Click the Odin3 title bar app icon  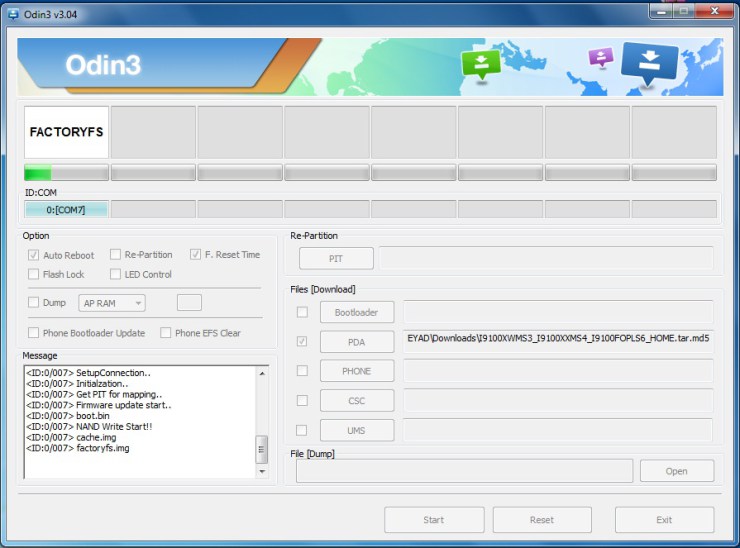pyautogui.click(x=12, y=13)
